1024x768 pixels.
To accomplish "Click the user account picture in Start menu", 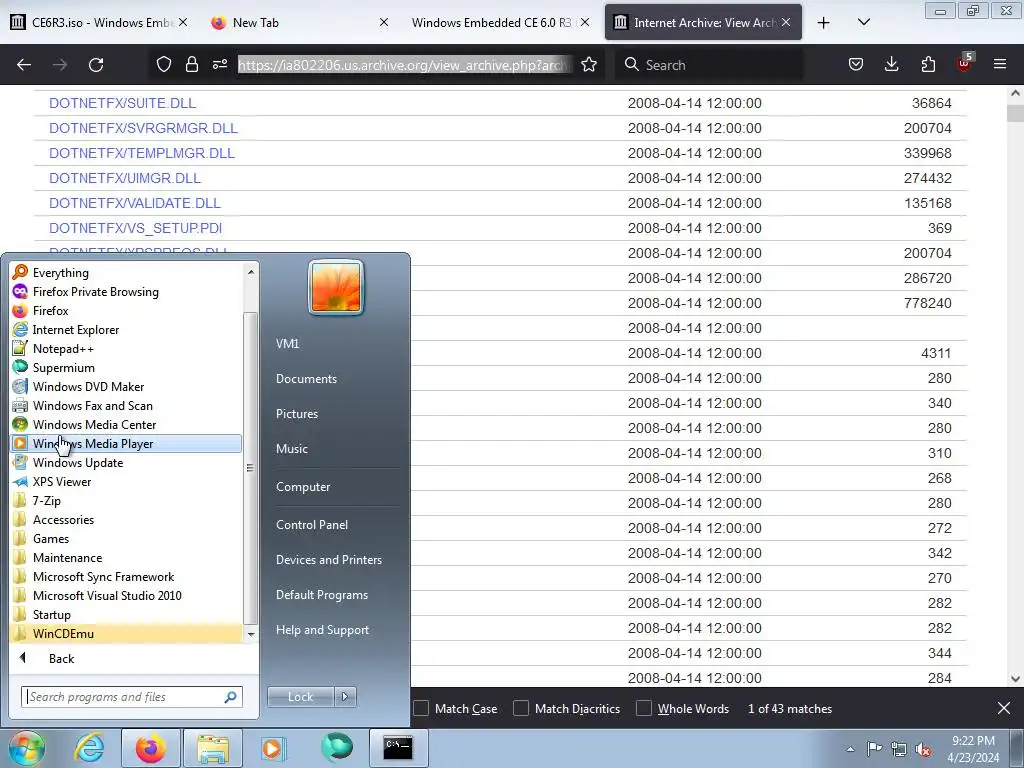I will (336, 287).
